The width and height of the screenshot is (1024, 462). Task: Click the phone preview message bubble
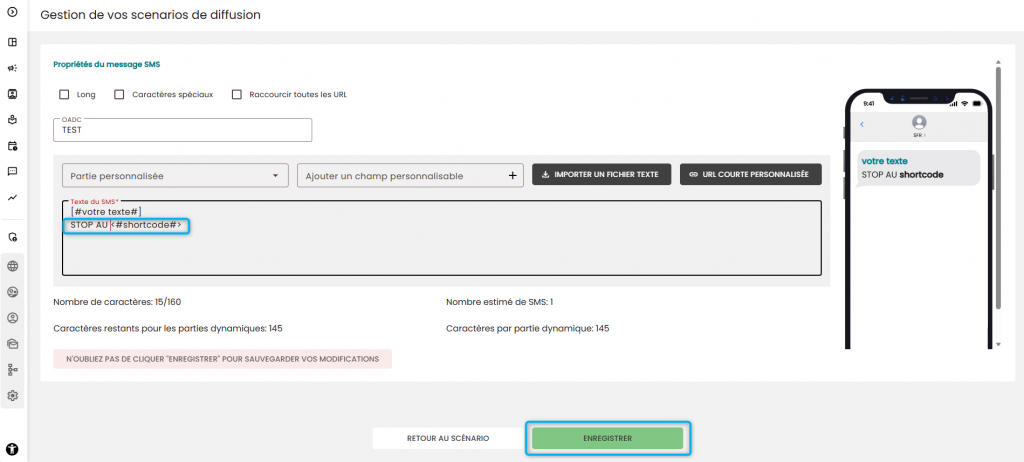coord(918,168)
